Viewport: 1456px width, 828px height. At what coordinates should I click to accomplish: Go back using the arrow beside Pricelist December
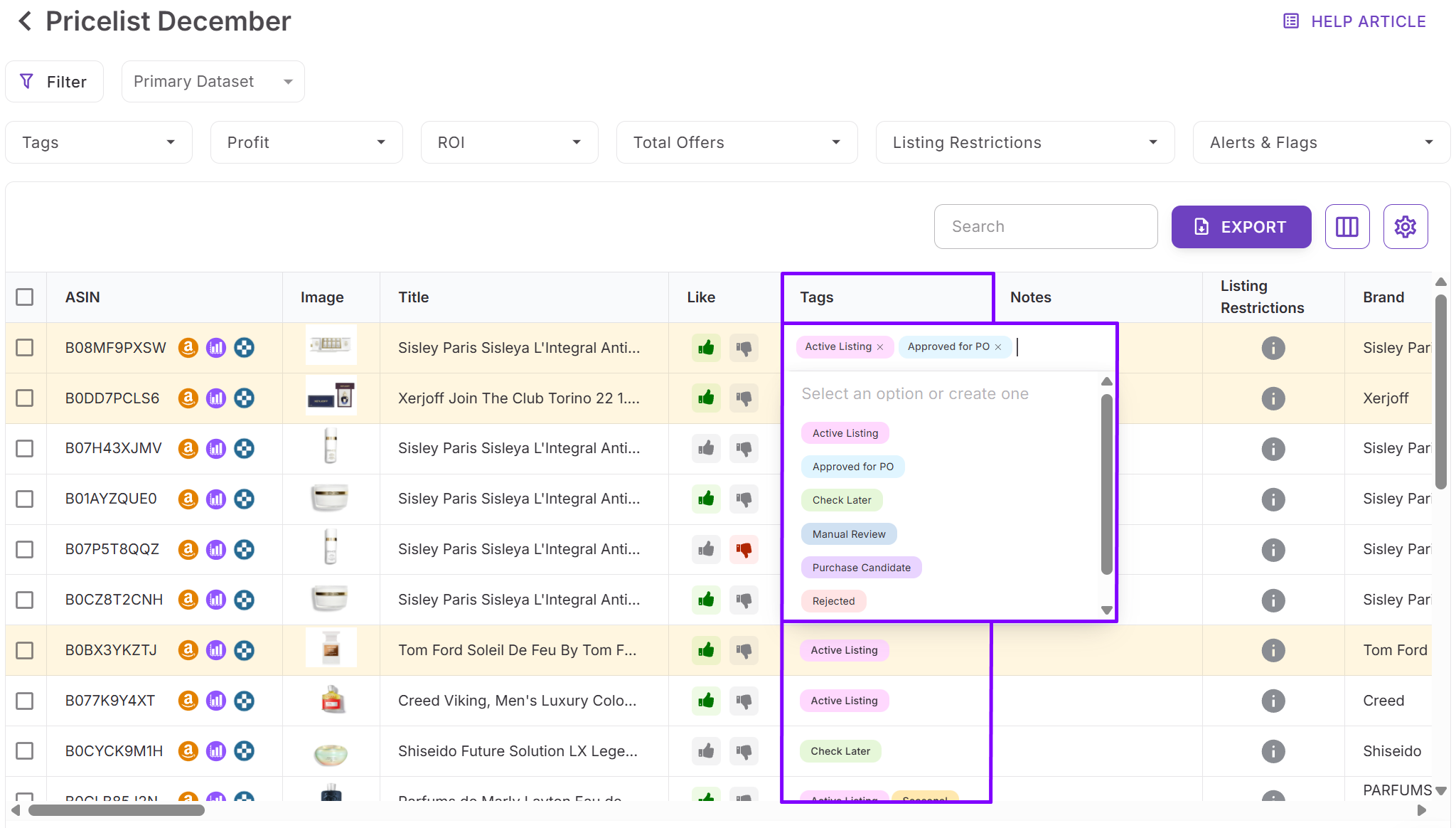tap(26, 21)
